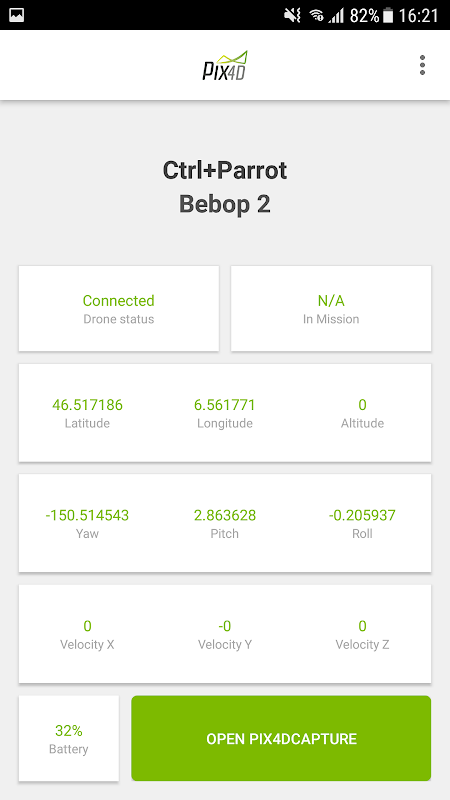Tap the Wi-Fi icon in status bar
This screenshot has height=800, width=450.
coord(316,16)
